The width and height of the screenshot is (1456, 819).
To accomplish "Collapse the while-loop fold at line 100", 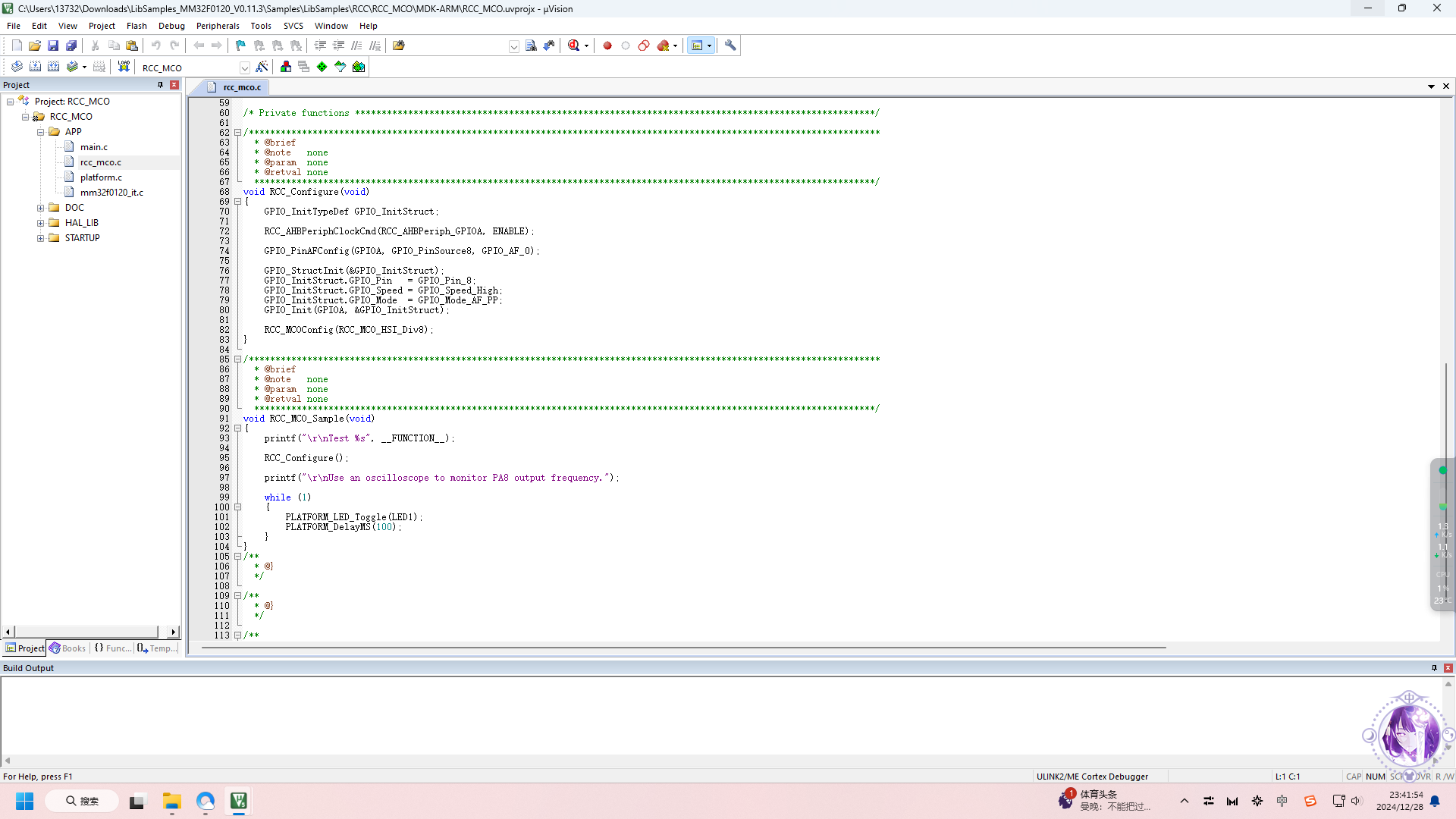I will point(237,507).
